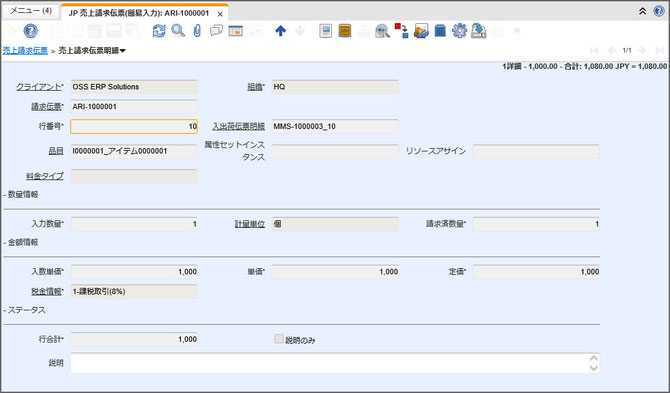
Task: Click the 定価 field
Action: tap(536, 272)
